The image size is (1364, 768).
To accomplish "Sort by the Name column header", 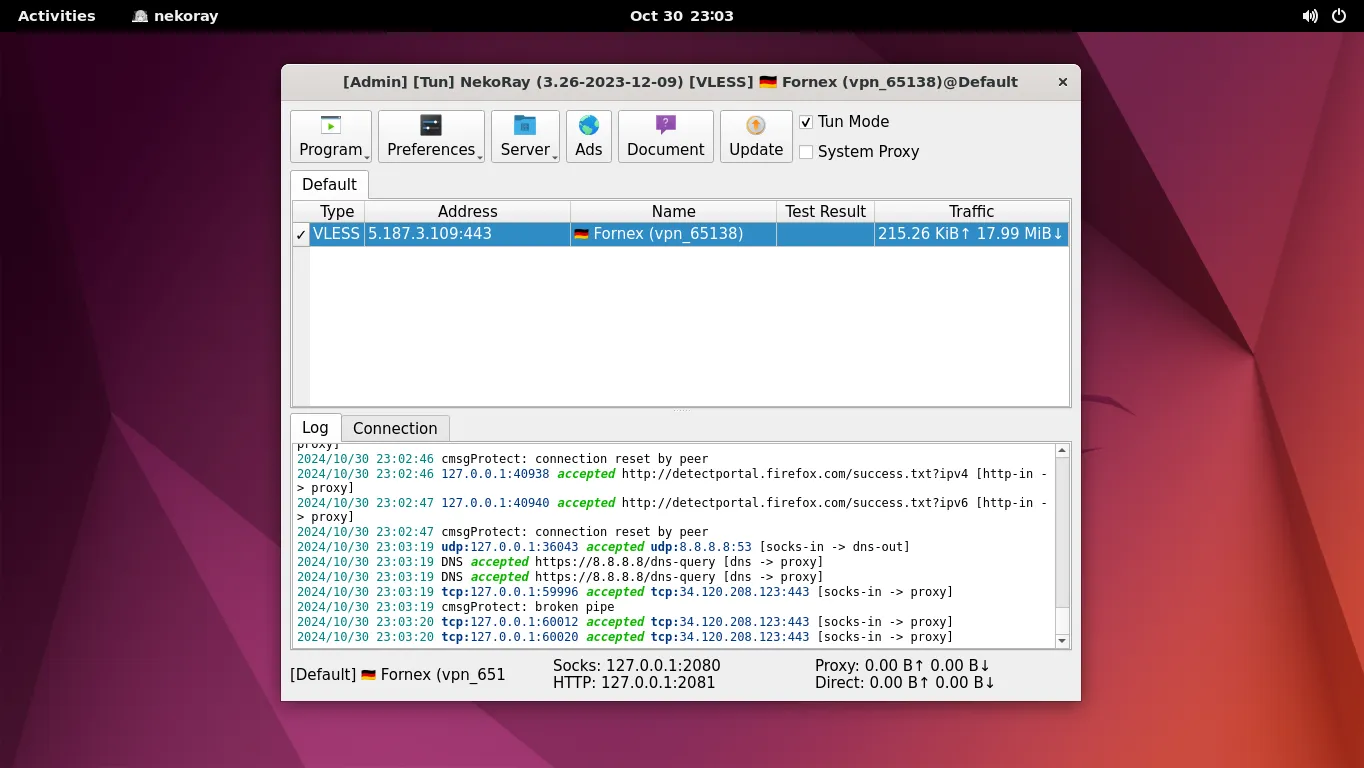I will (673, 212).
